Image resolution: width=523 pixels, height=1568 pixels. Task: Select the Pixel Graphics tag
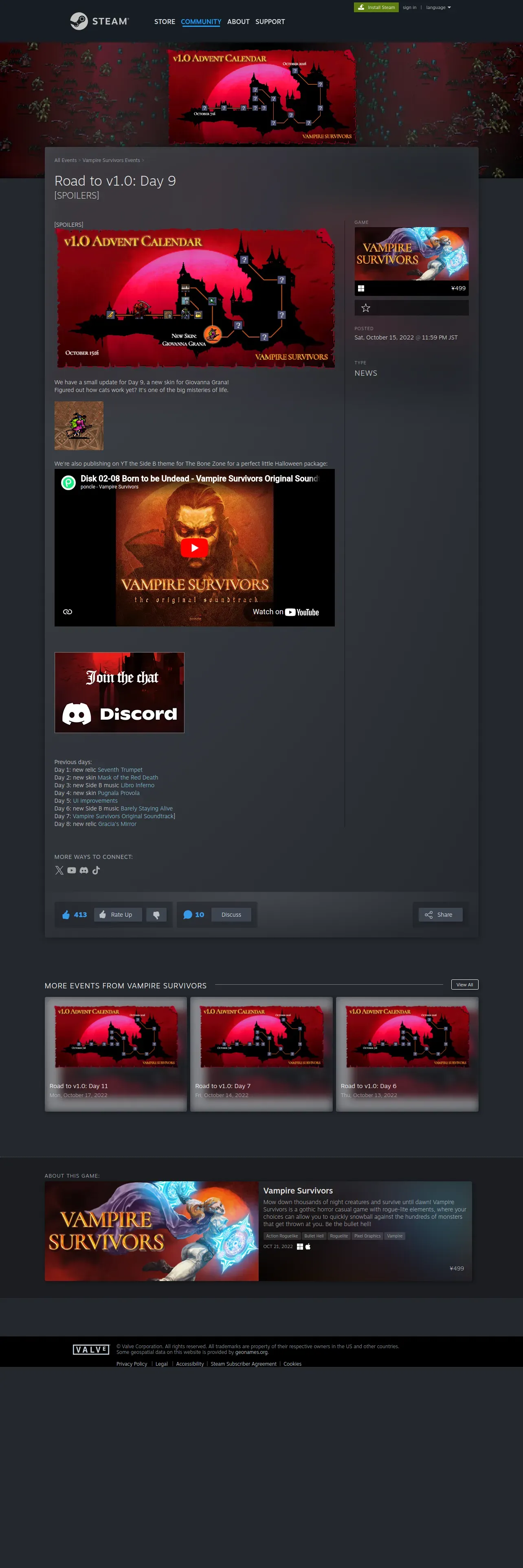tap(368, 1236)
